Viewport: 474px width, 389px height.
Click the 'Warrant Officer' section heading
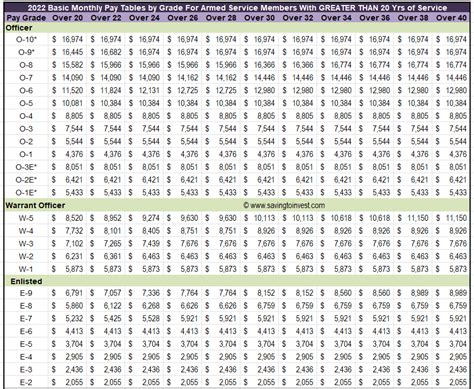coord(35,205)
